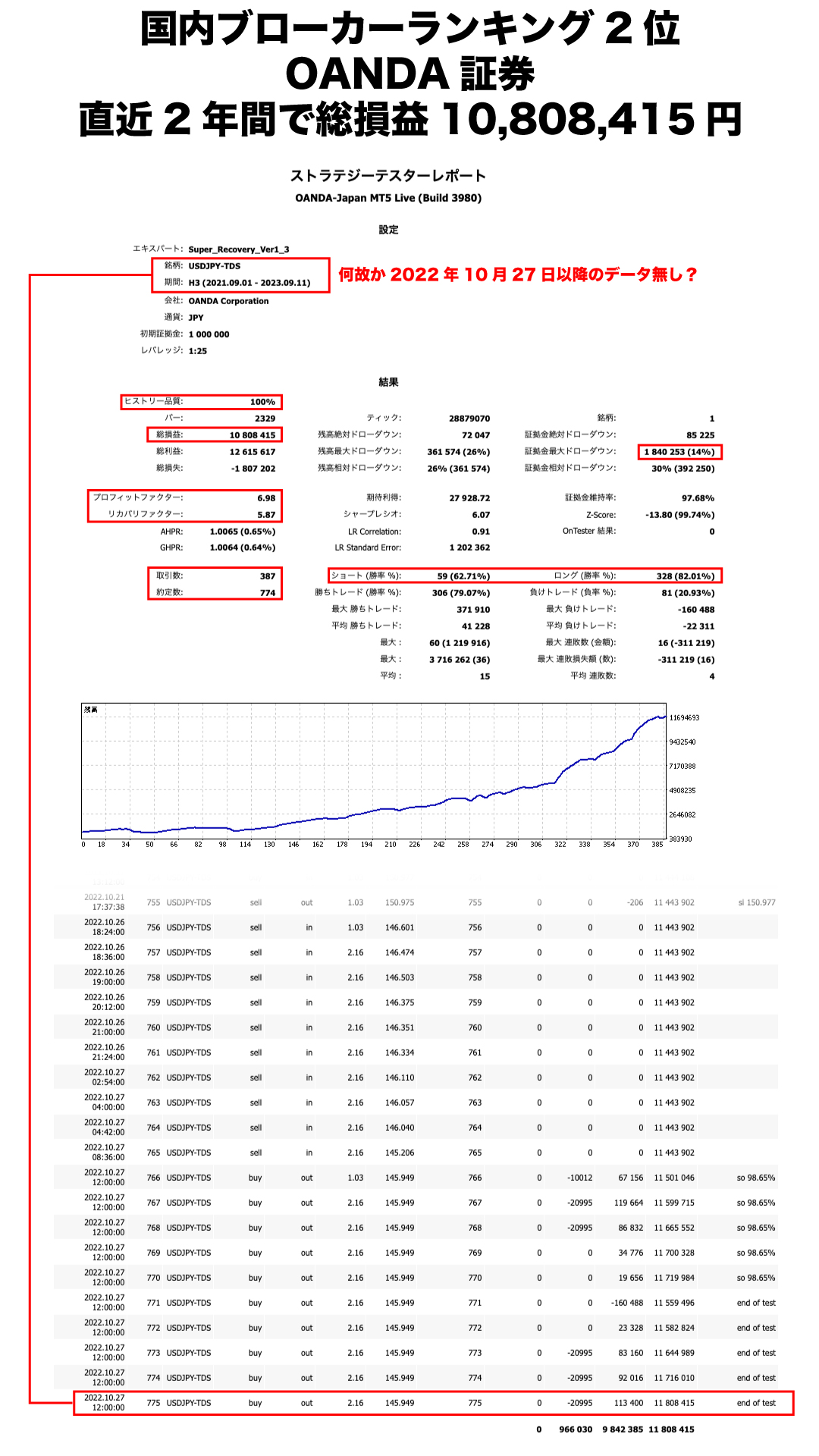Click max consecutive losses '16 (-311 219)'
Screen dimensions: 819x1456
686,643
